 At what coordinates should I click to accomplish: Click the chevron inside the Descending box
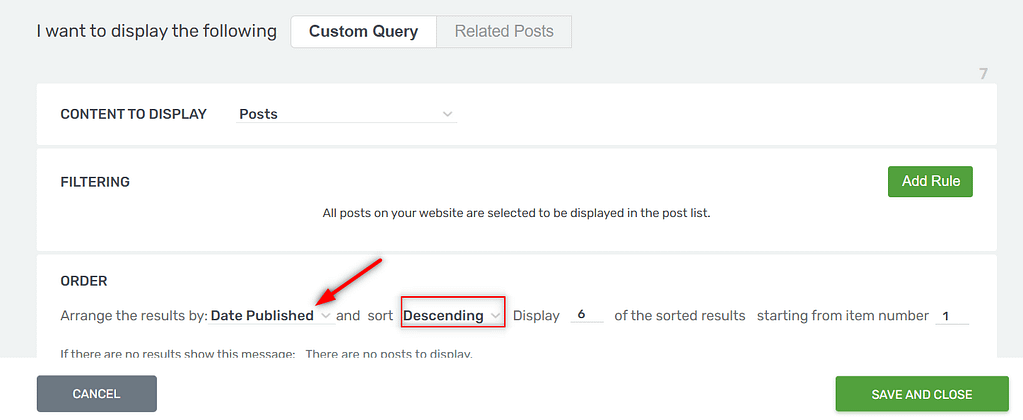(x=495, y=316)
